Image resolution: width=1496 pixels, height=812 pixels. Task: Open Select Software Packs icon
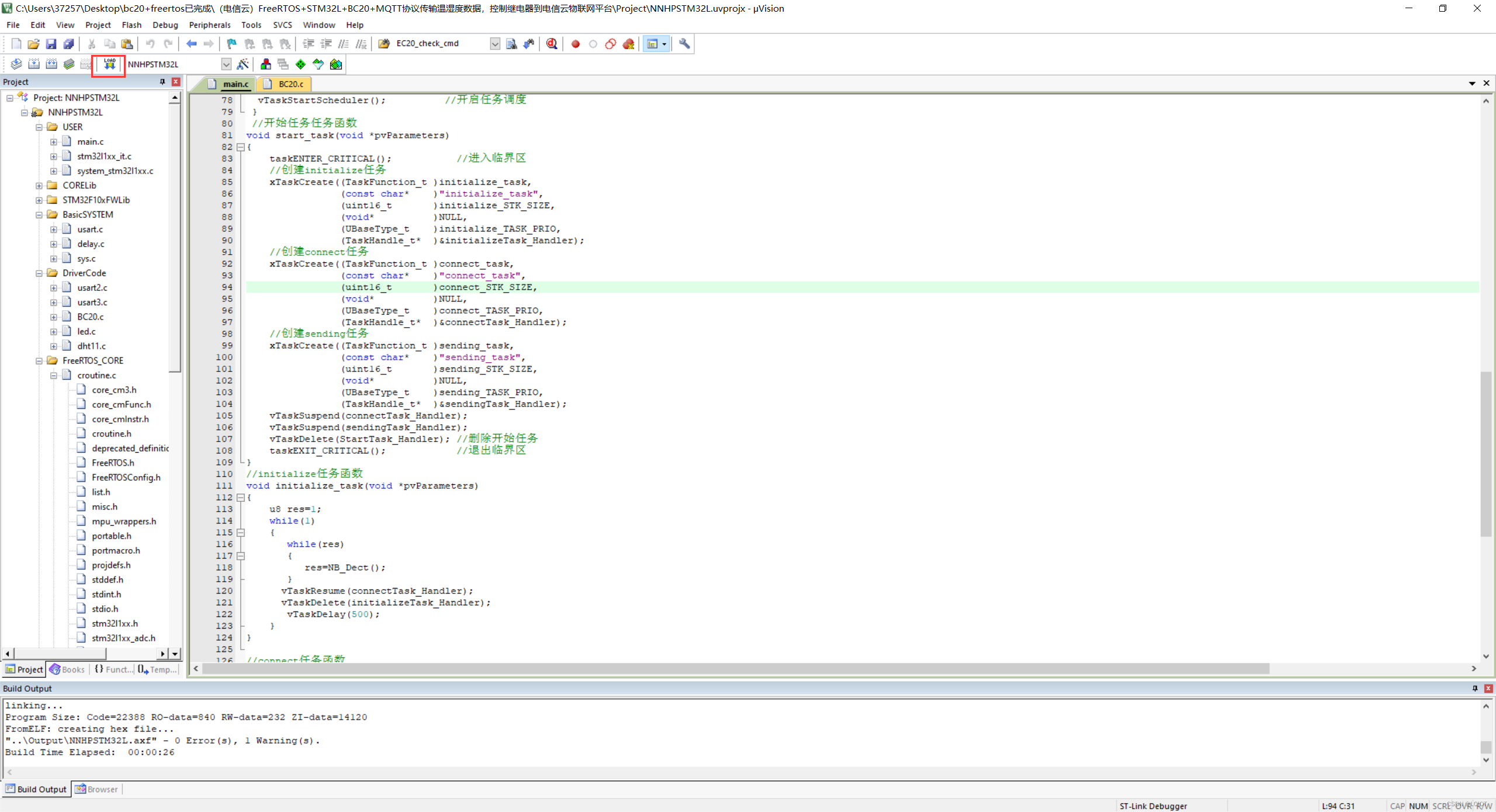pos(318,64)
